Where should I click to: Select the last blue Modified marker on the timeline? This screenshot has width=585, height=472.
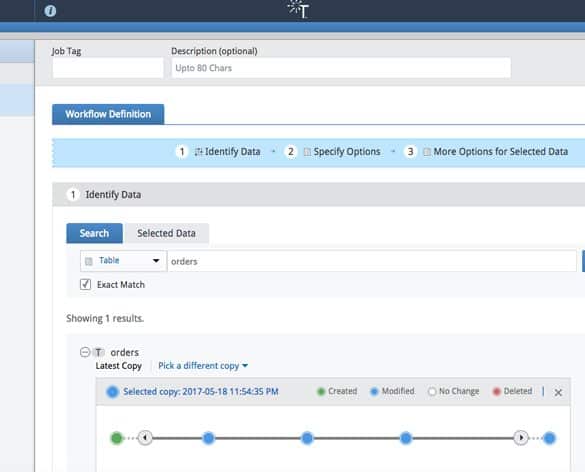click(549, 438)
